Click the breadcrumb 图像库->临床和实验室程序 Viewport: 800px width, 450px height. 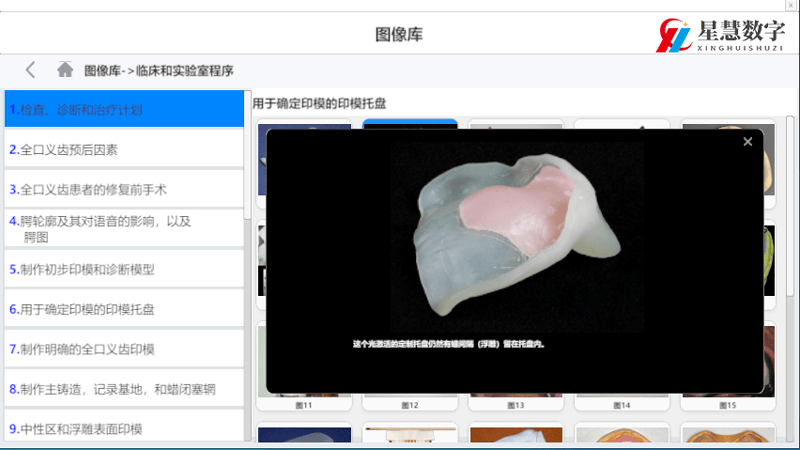point(159,70)
